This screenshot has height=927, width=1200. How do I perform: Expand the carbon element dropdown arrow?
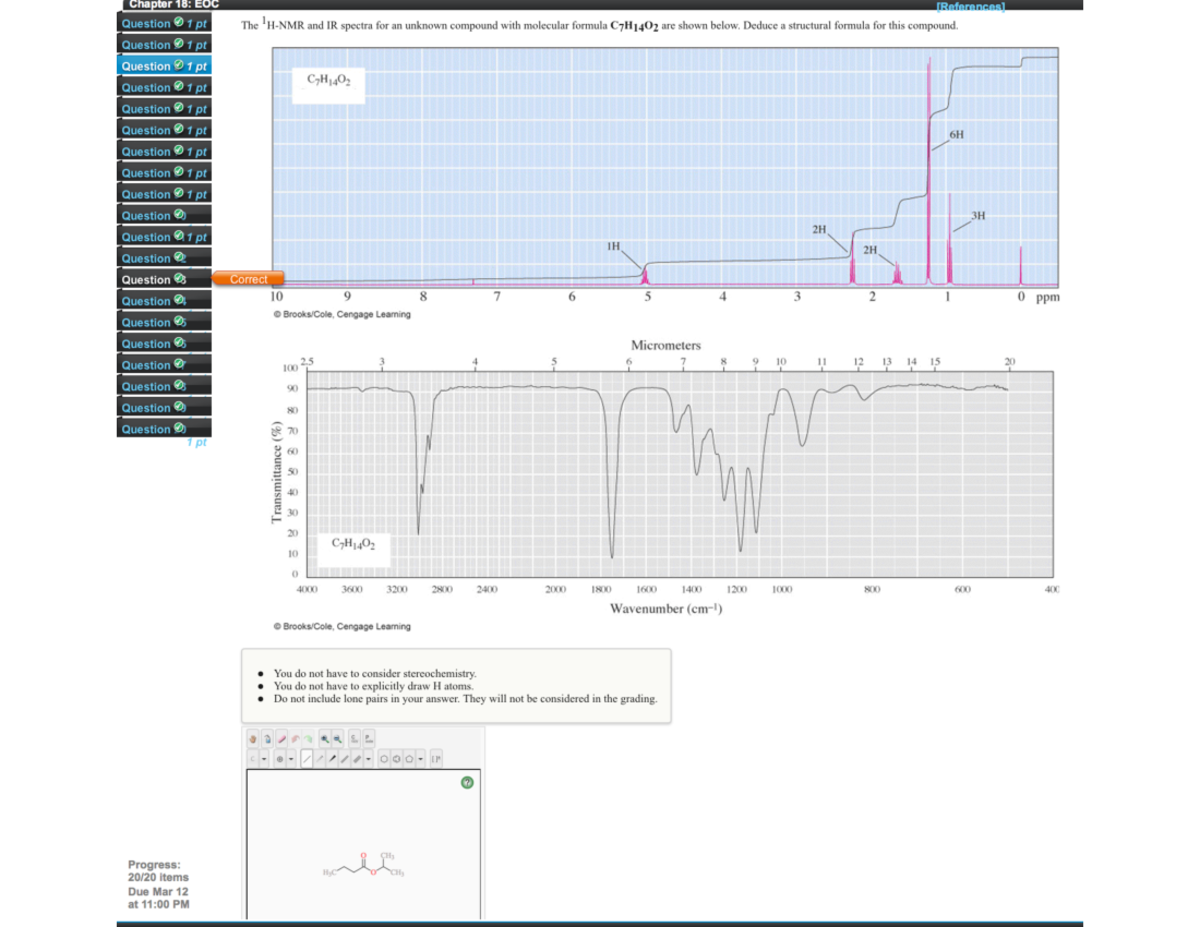coord(265,758)
